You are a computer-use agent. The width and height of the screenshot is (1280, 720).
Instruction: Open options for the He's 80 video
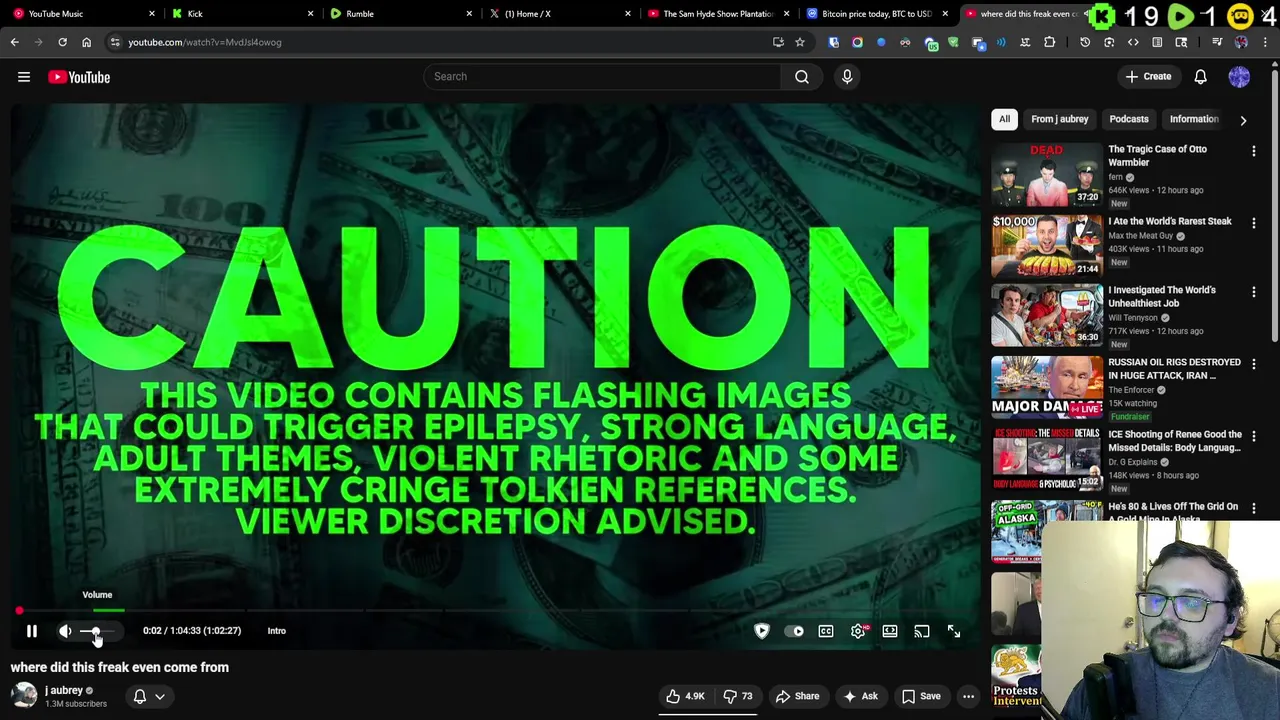(1253, 508)
